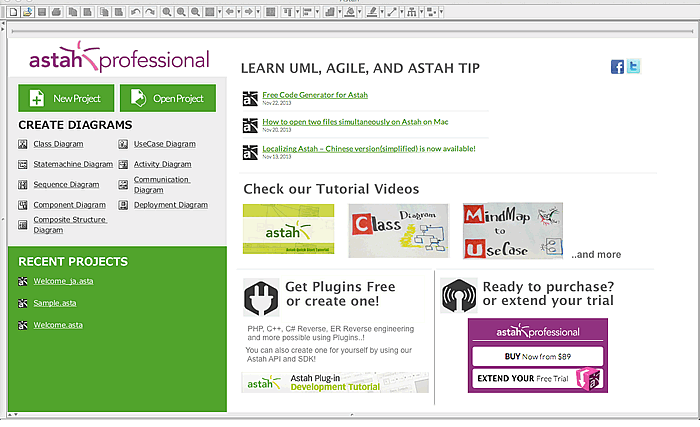The height and width of the screenshot is (427, 700).
Task: Pick the fill color bucket icon
Action: coord(350,12)
